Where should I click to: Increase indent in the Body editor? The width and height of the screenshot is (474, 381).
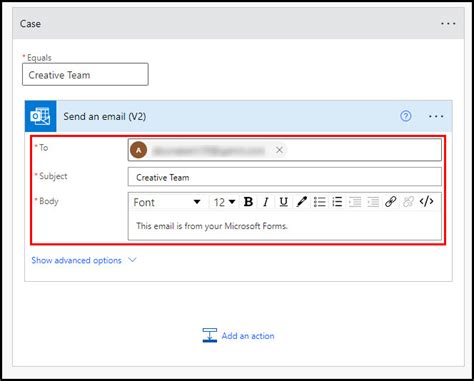coord(373,202)
